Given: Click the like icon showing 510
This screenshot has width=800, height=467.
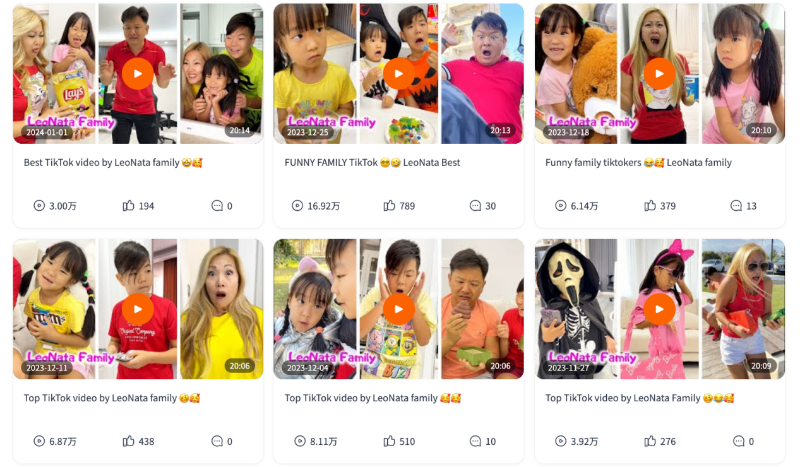Looking at the screenshot, I should tap(389, 441).
